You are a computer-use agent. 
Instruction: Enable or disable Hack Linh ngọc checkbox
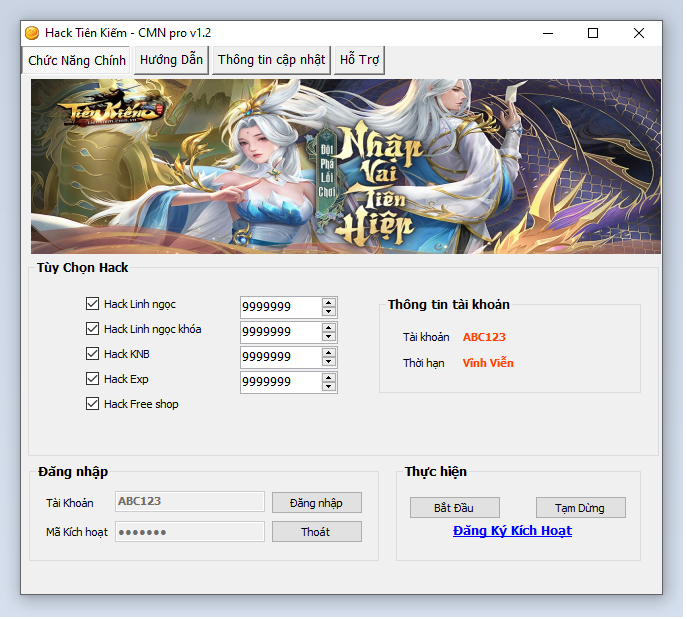[x=93, y=304]
